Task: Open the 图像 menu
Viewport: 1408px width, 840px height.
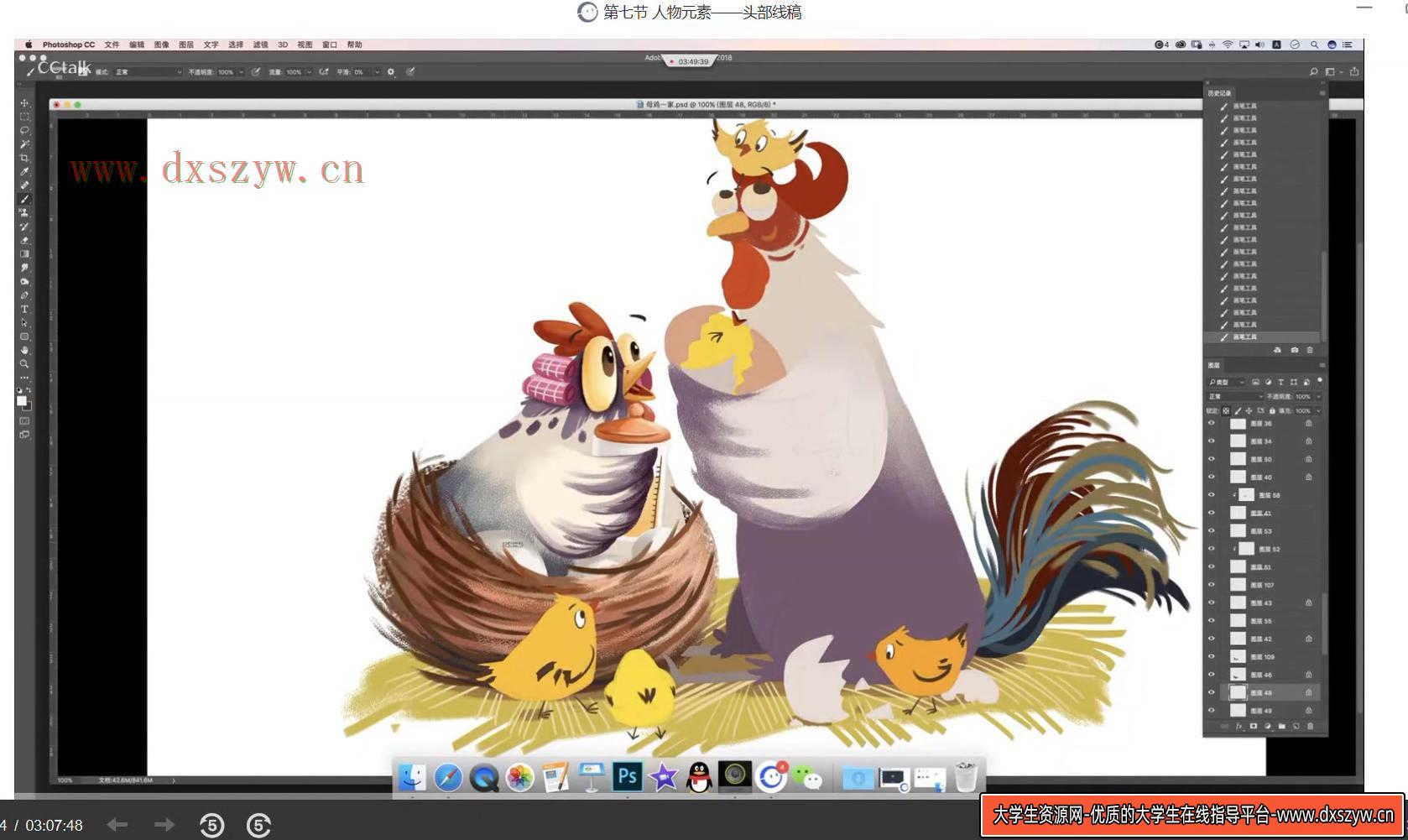Action: click(161, 44)
